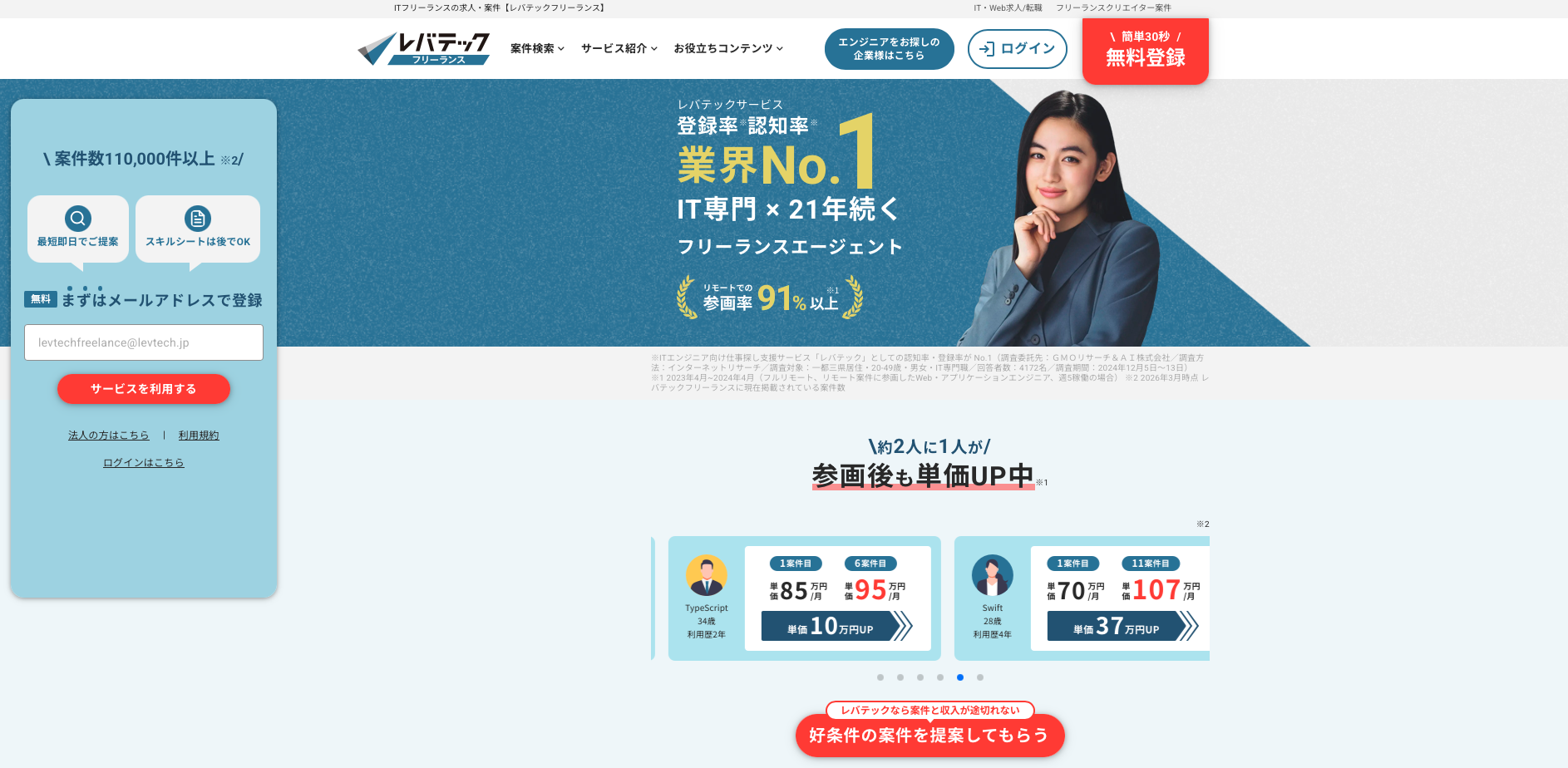Click the red 無料登録 button

pos(1146,50)
